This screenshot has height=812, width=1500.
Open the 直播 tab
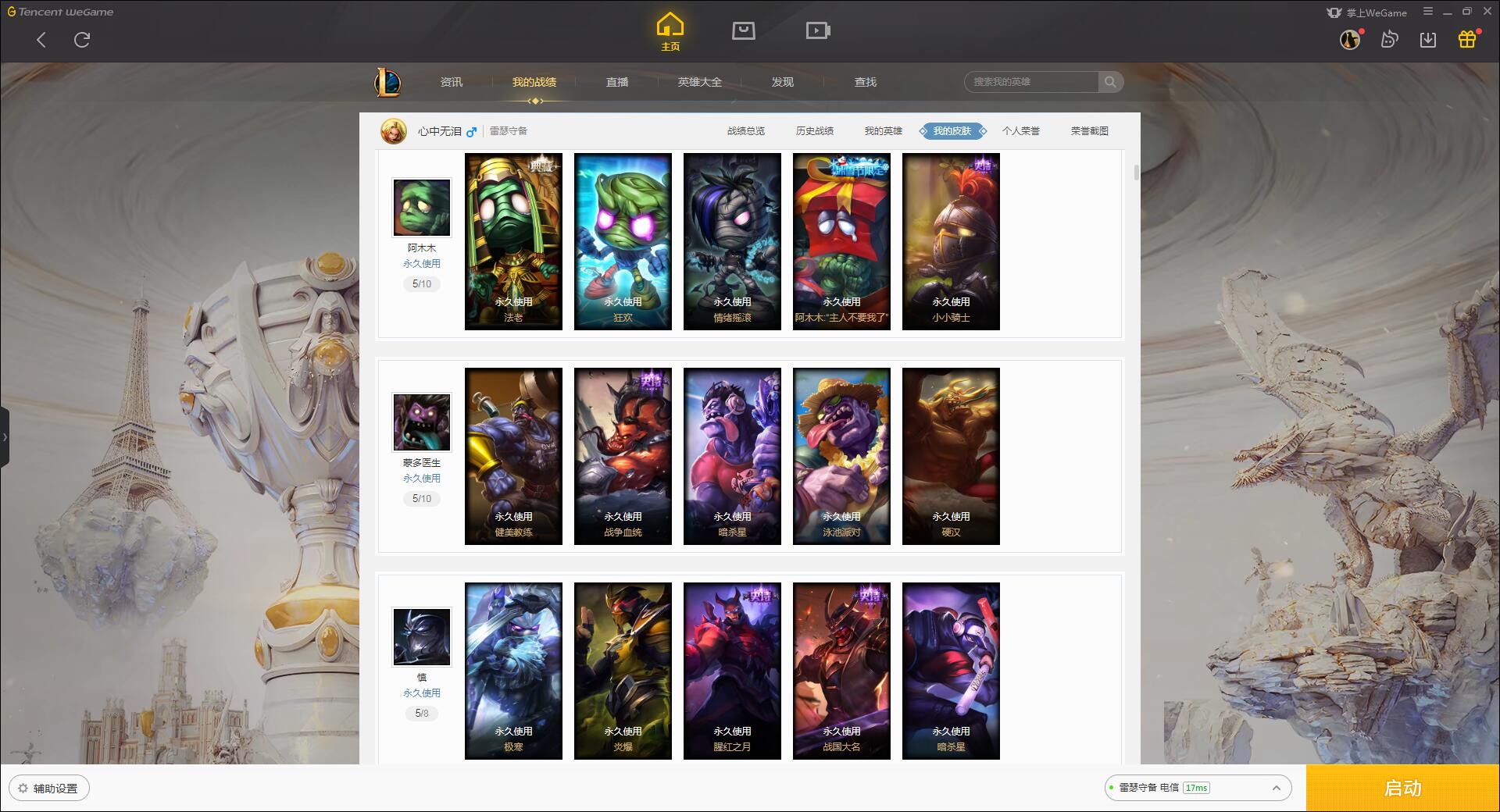coord(617,82)
